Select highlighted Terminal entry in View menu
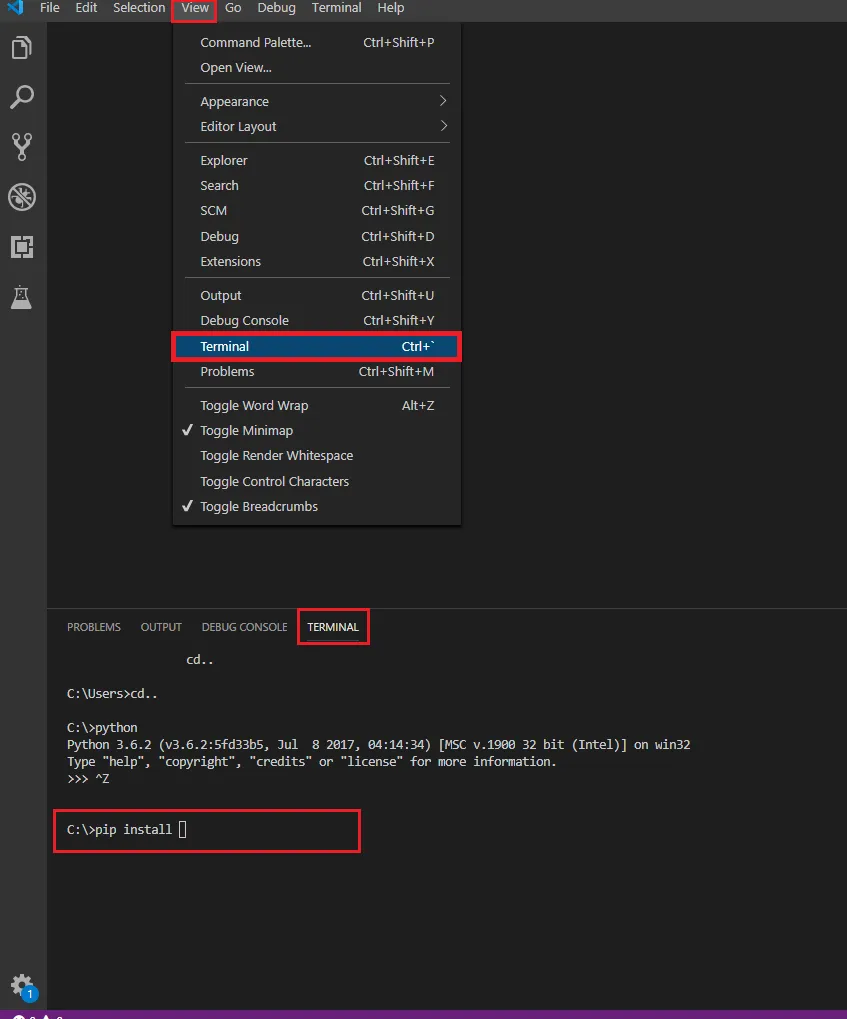This screenshot has height=1019, width=847. (x=317, y=346)
